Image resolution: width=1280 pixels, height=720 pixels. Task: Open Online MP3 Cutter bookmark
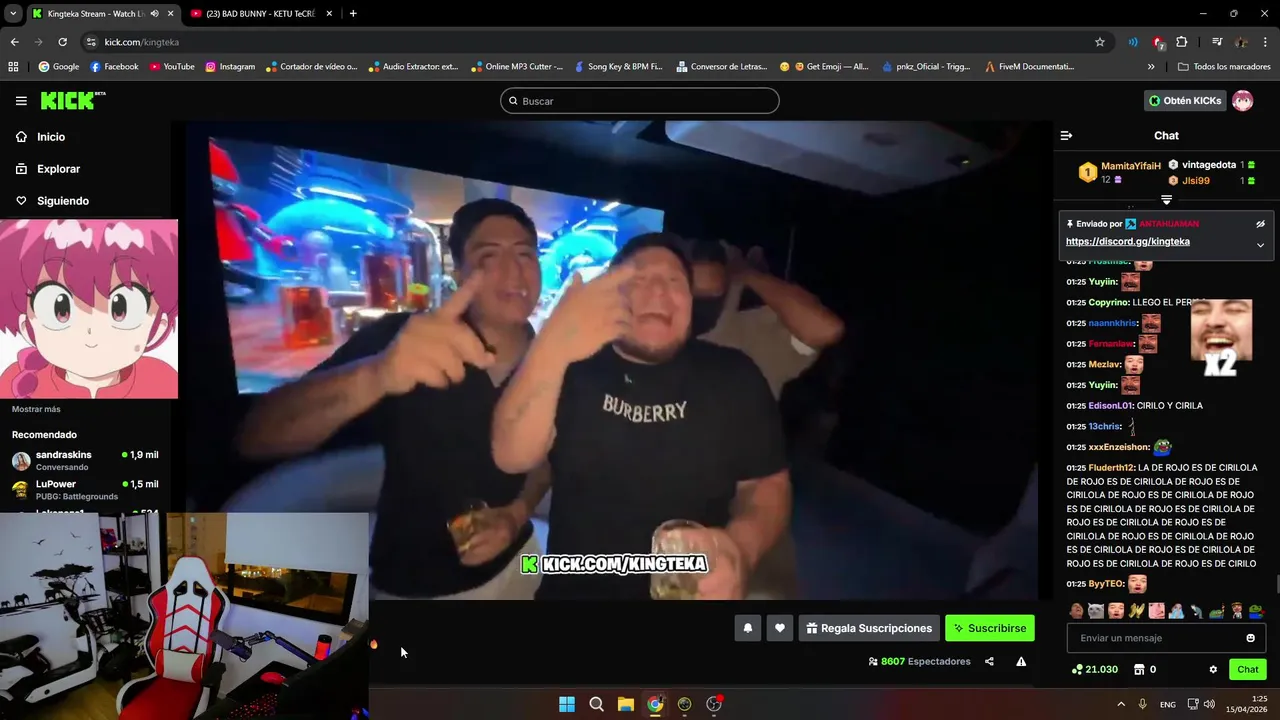(516, 67)
